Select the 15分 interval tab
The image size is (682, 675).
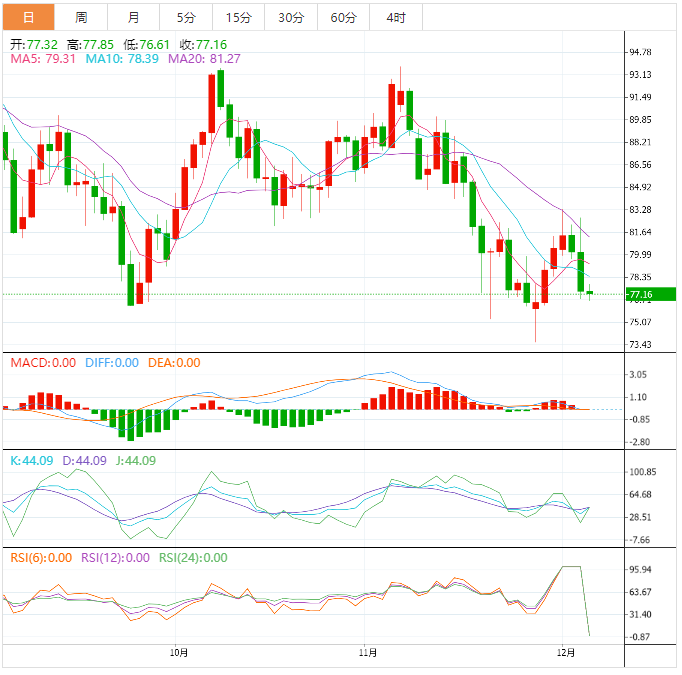[238, 18]
